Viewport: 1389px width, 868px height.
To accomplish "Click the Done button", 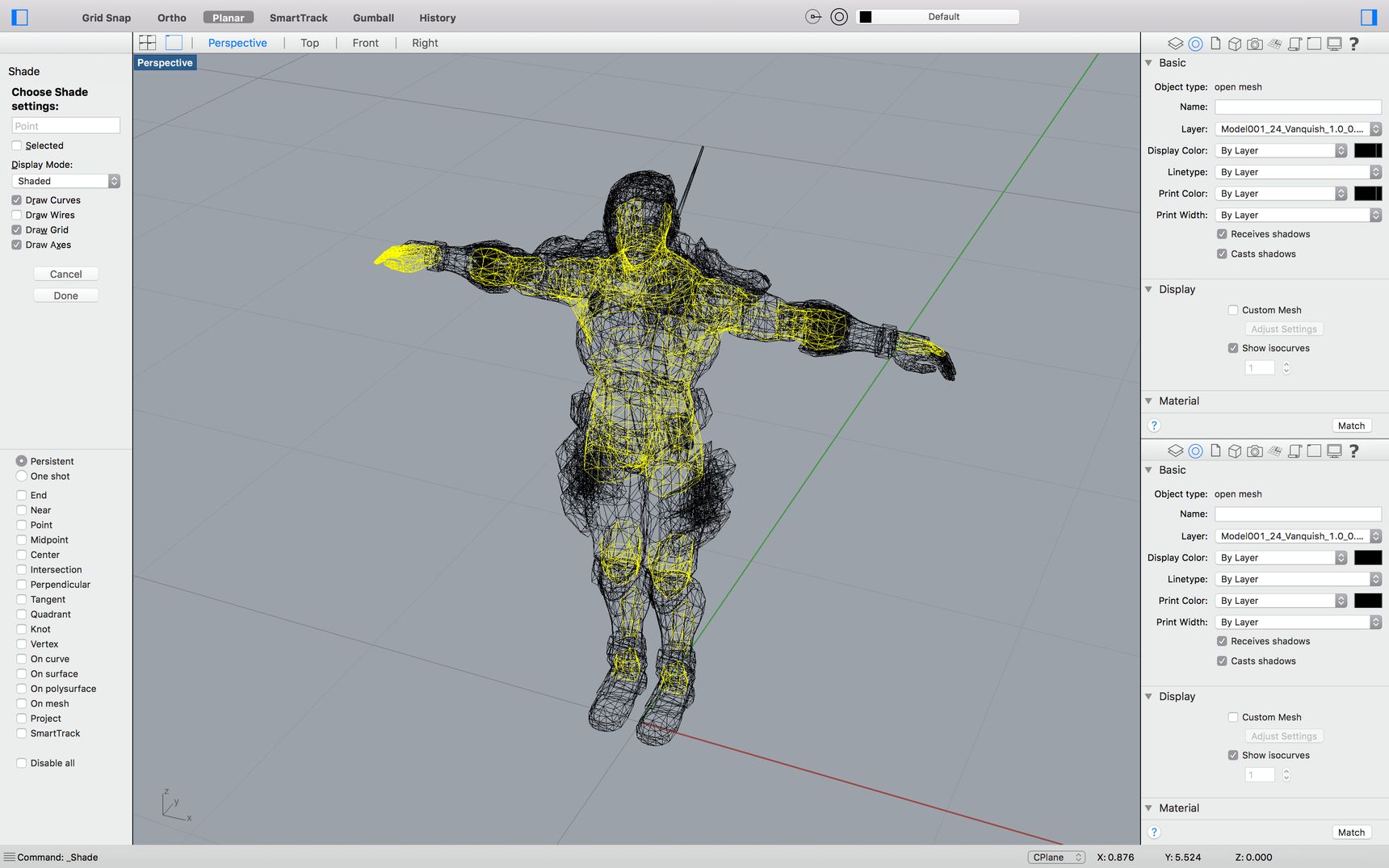I will coord(66,296).
